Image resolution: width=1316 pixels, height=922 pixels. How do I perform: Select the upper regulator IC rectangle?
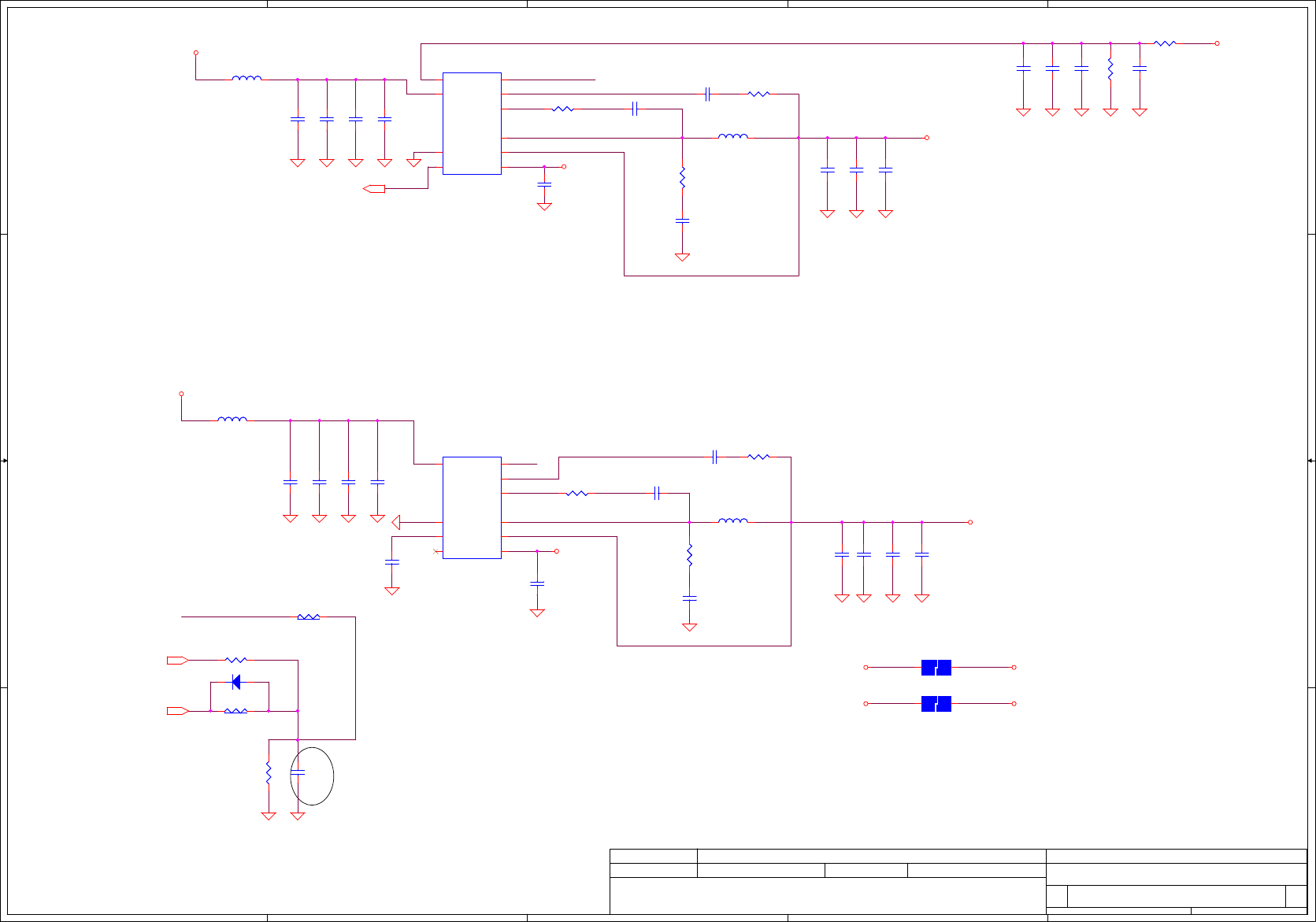tap(472, 124)
